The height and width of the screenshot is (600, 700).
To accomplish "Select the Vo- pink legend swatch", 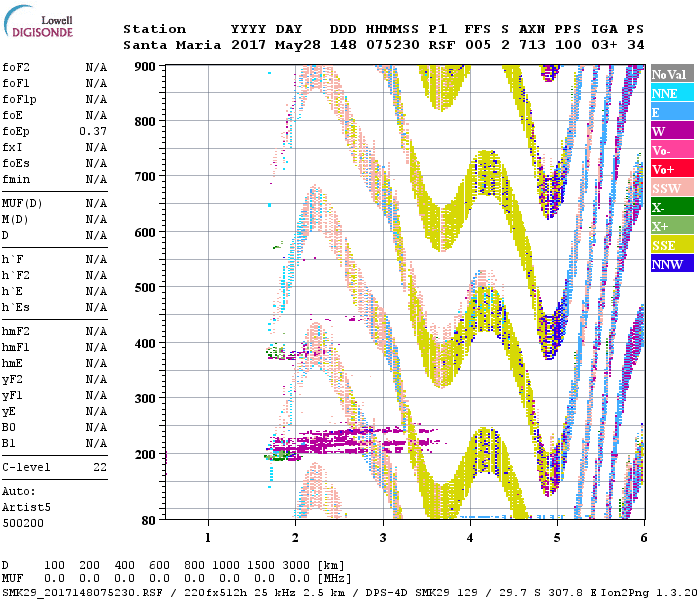I will coord(672,150).
